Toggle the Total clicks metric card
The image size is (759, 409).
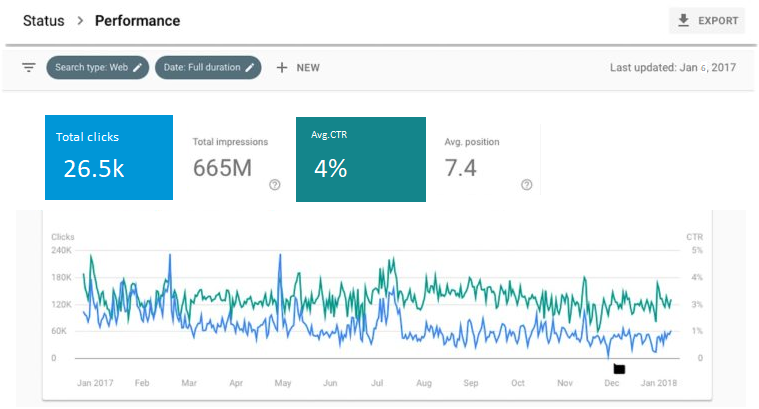108,157
